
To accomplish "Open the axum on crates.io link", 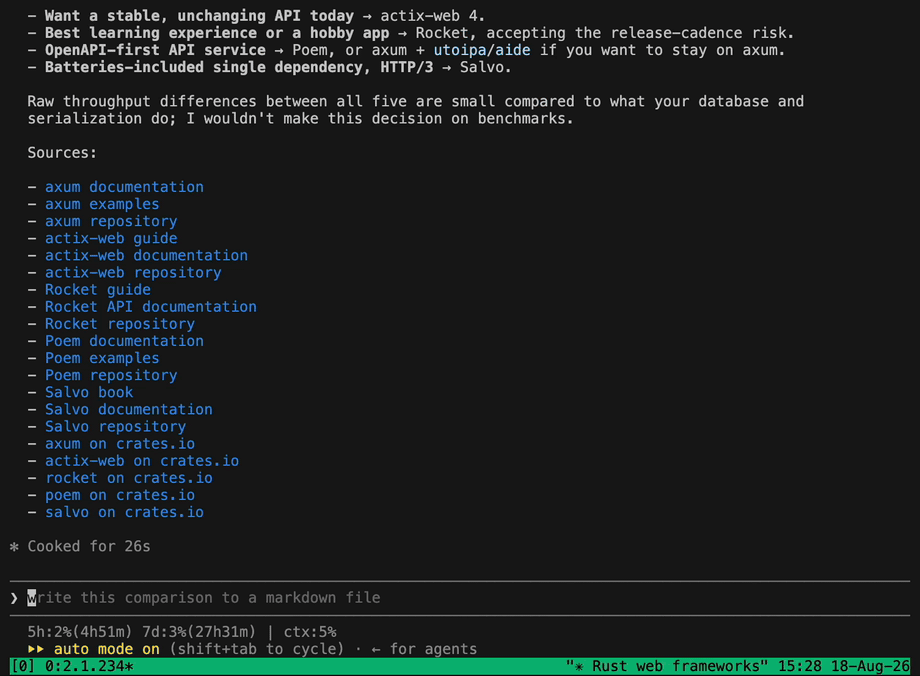I will (x=120, y=444).
